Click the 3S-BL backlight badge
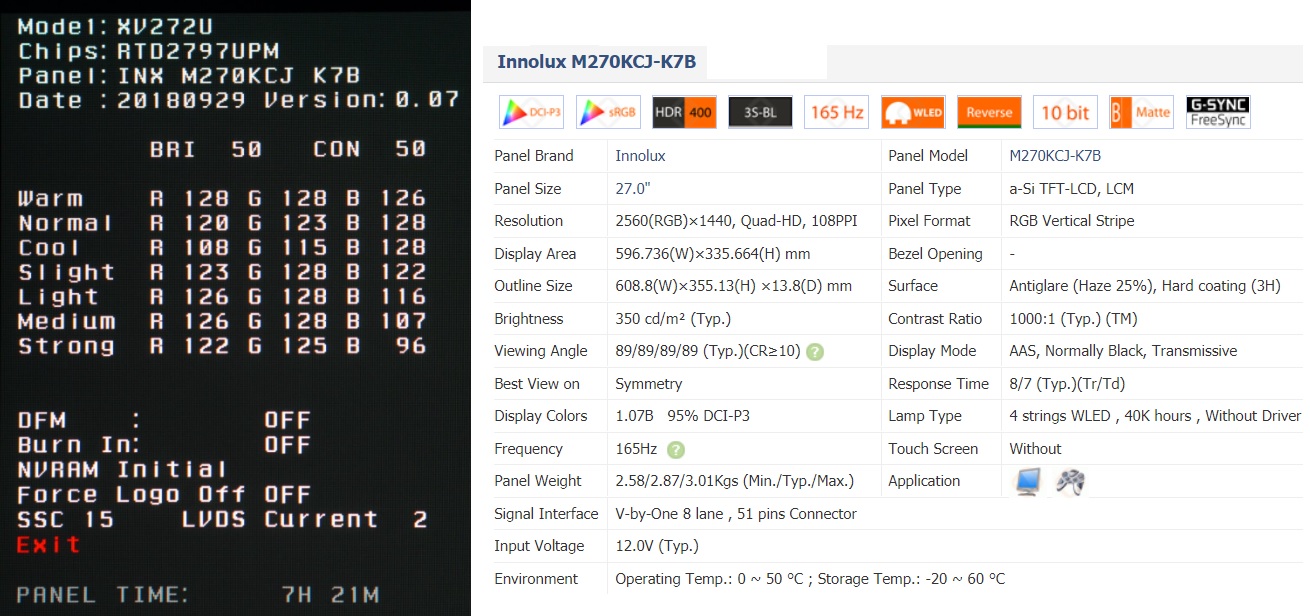This screenshot has height=616, width=1310. (x=760, y=112)
